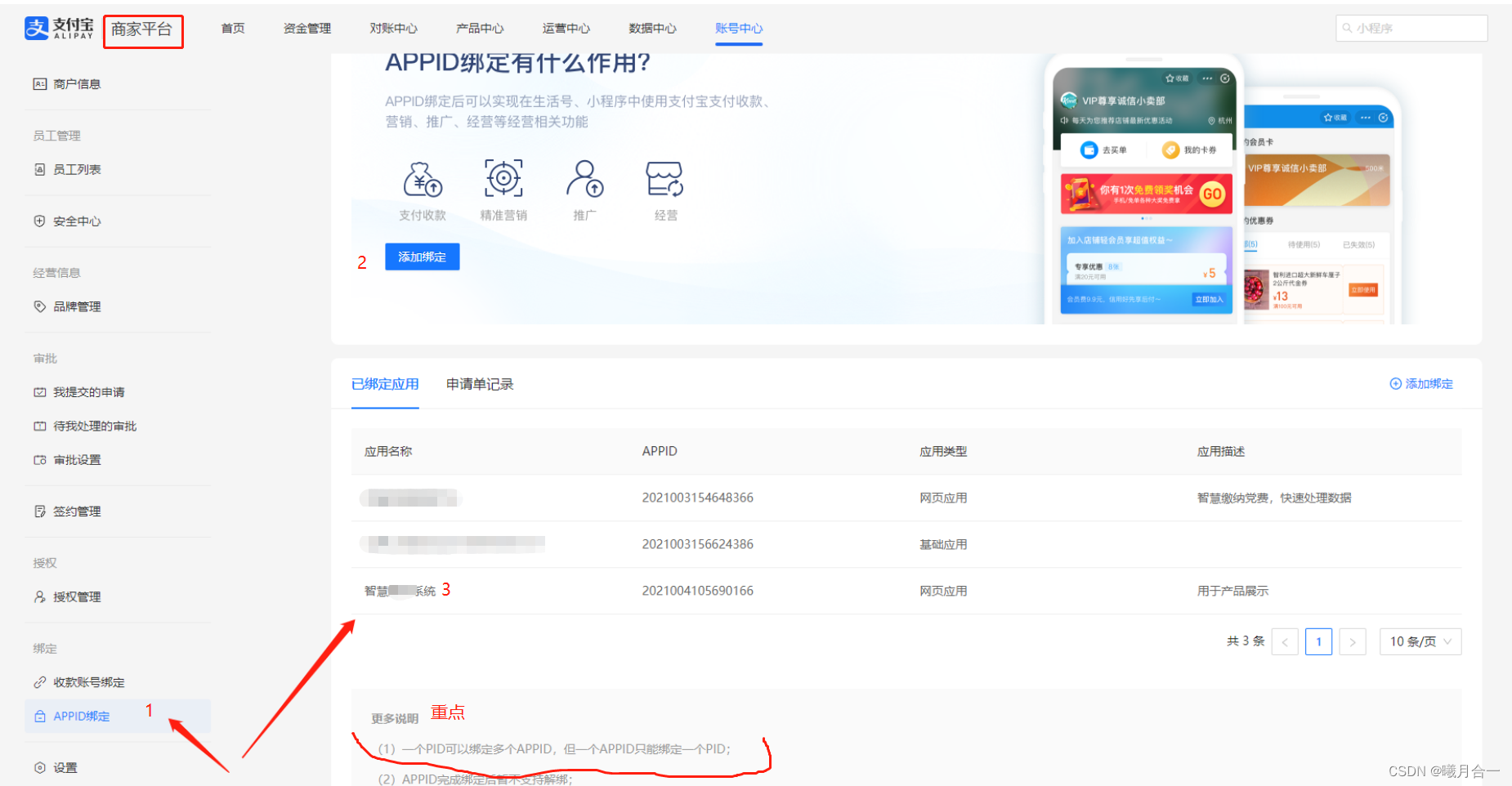Select the 账号中心 menu
The image size is (1512, 786).
[739, 29]
